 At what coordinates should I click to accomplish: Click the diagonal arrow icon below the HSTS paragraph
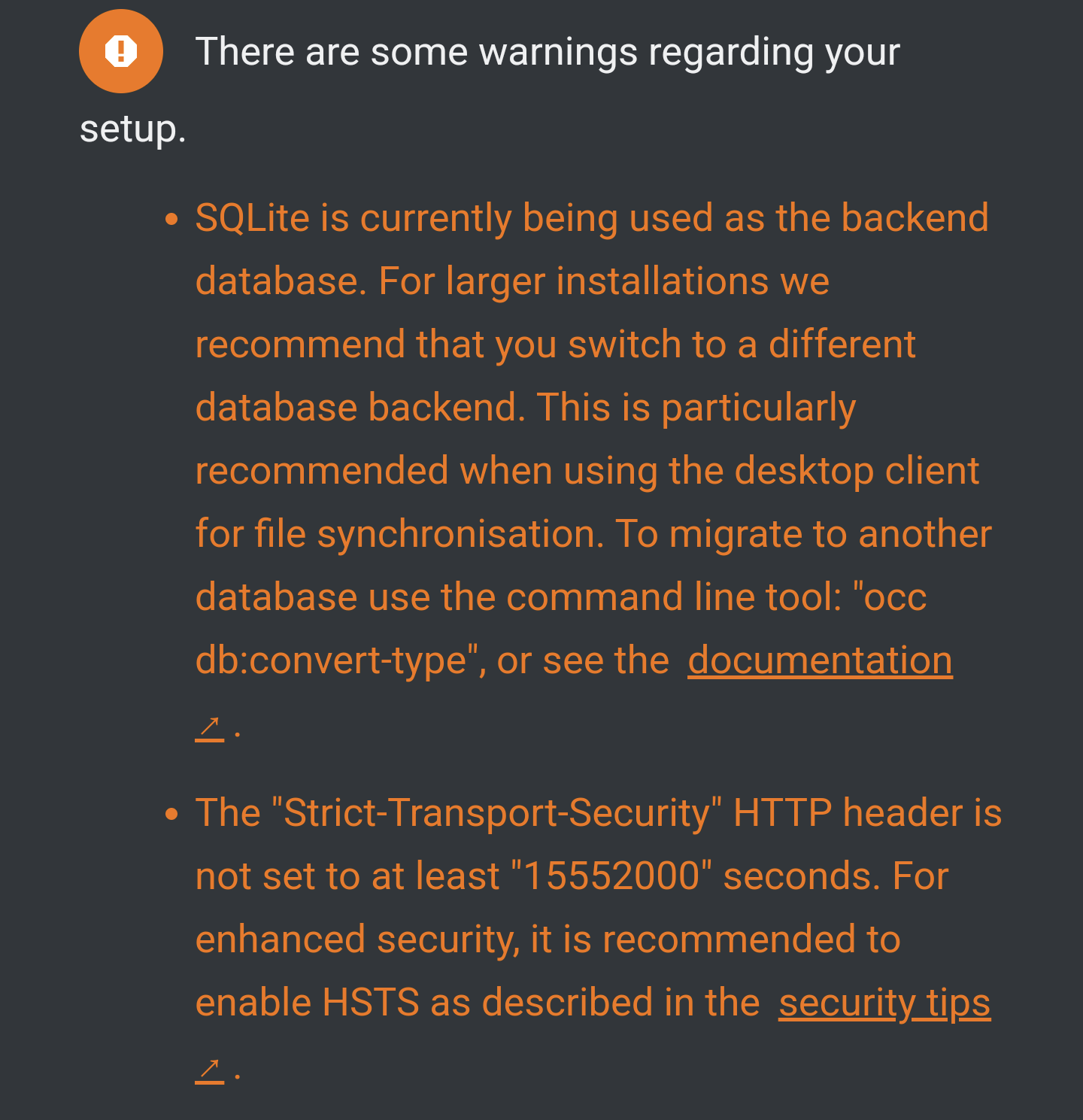(x=209, y=1068)
